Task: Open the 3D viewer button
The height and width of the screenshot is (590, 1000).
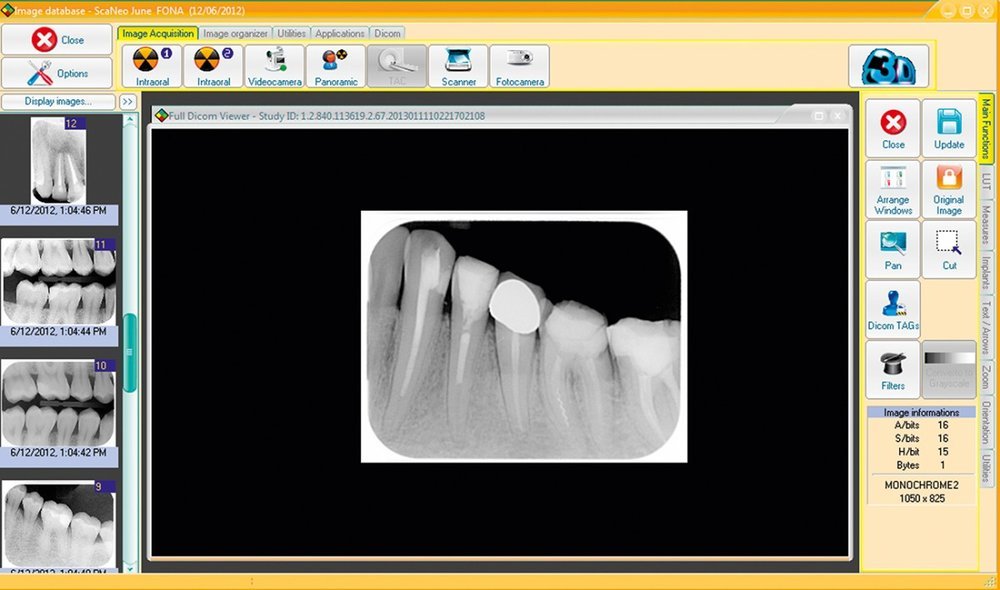Action: [x=888, y=66]
